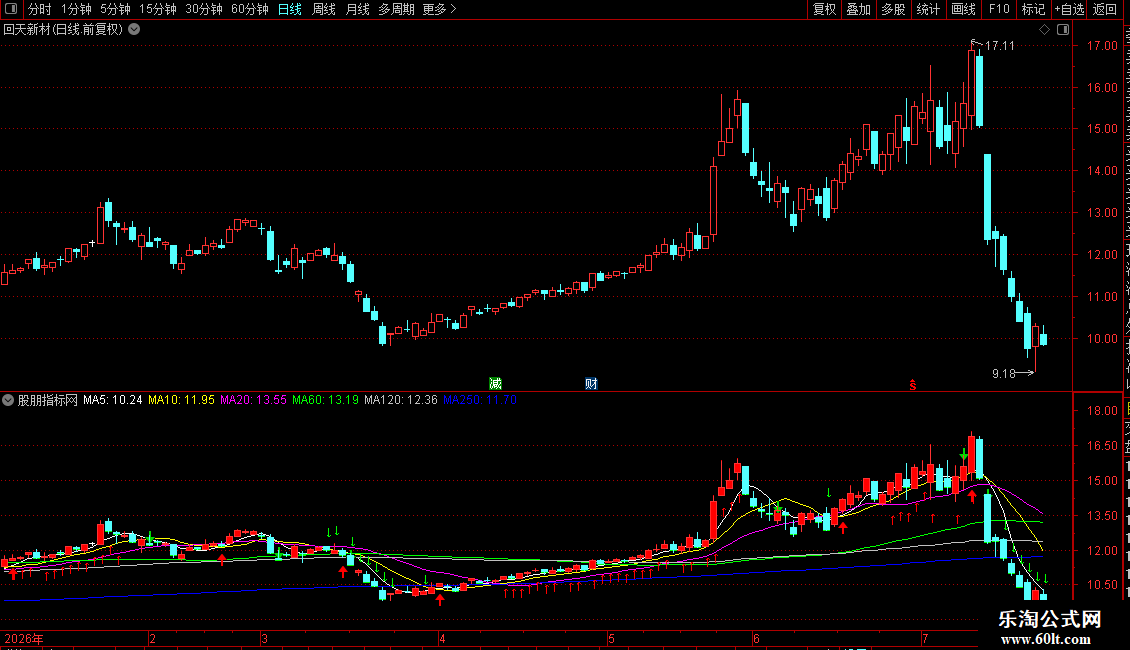Click the 回天新材(日线 前复权) title text
The image size is (1130, 650).
63,30
